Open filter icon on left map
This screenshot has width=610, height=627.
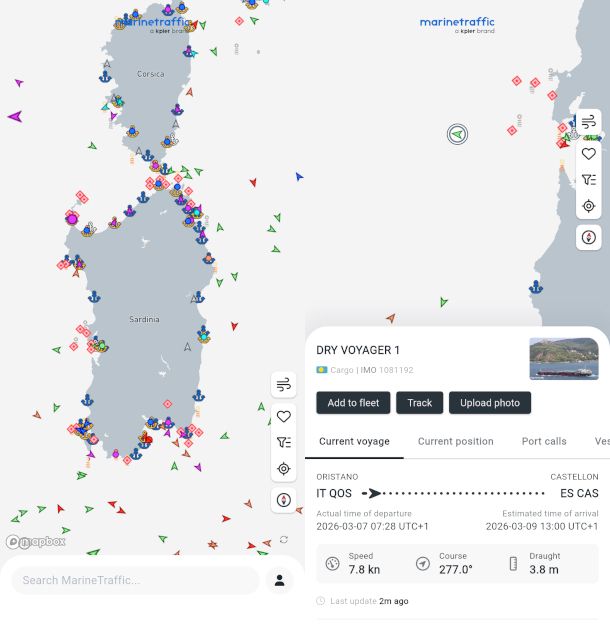tap(284, 442)
